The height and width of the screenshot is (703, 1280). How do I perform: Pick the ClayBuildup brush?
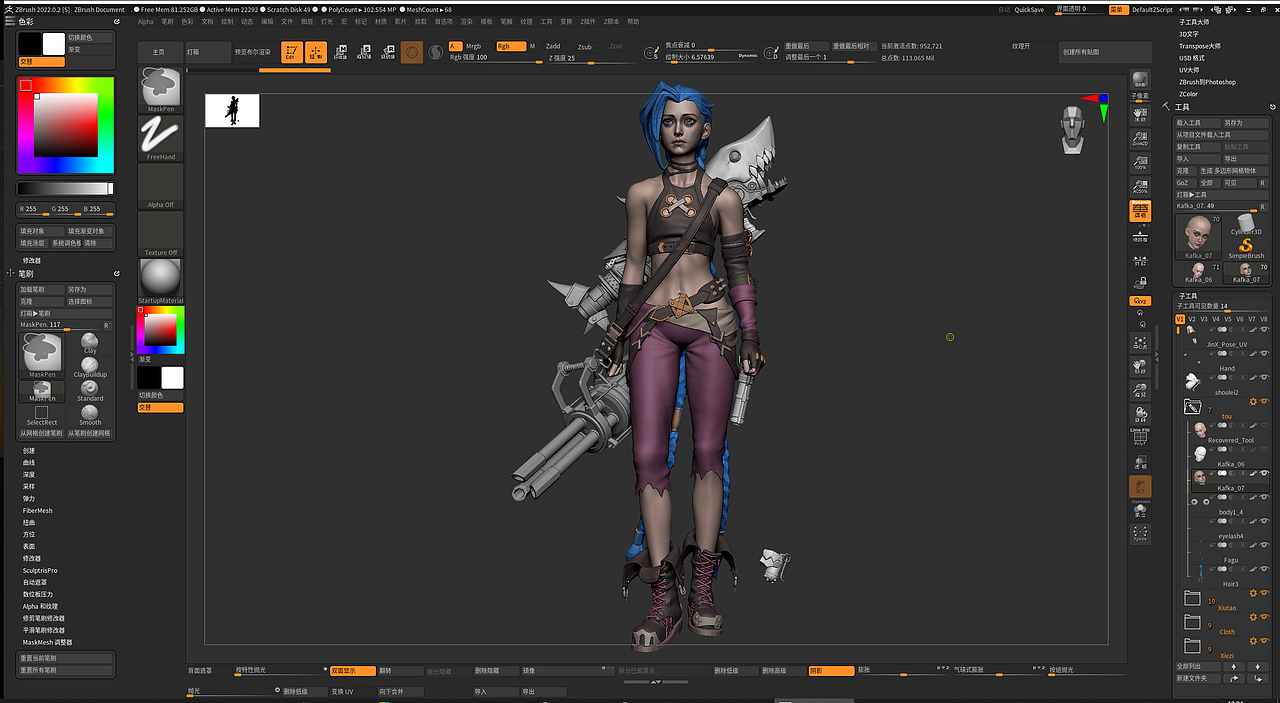(x=90, y=367)
